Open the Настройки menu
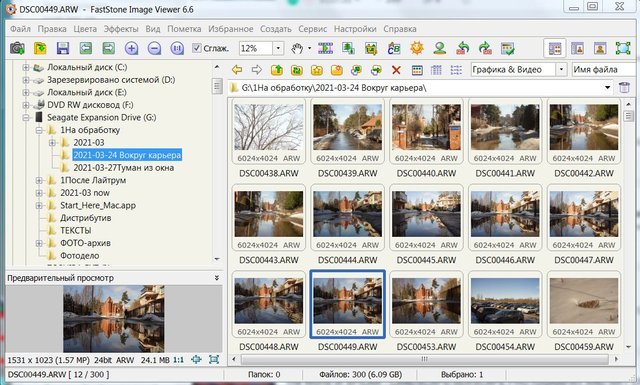 355,29
